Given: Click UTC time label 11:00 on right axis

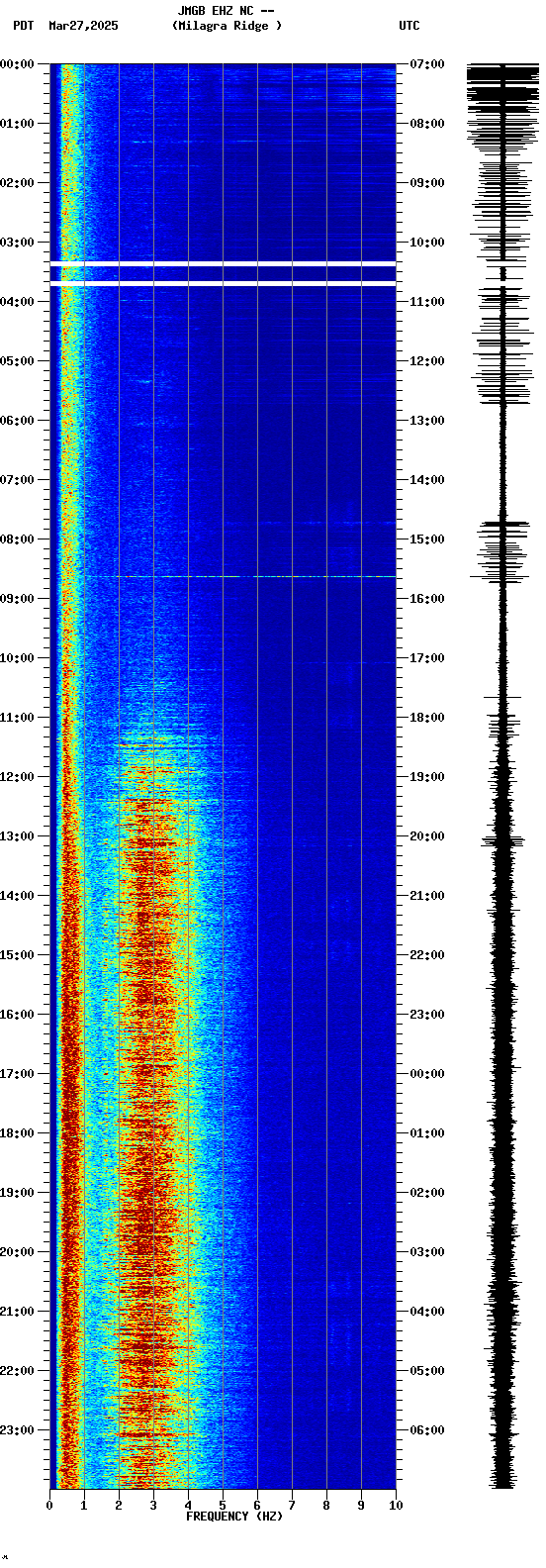Looking at the screenshot, I should pos(427,302).
